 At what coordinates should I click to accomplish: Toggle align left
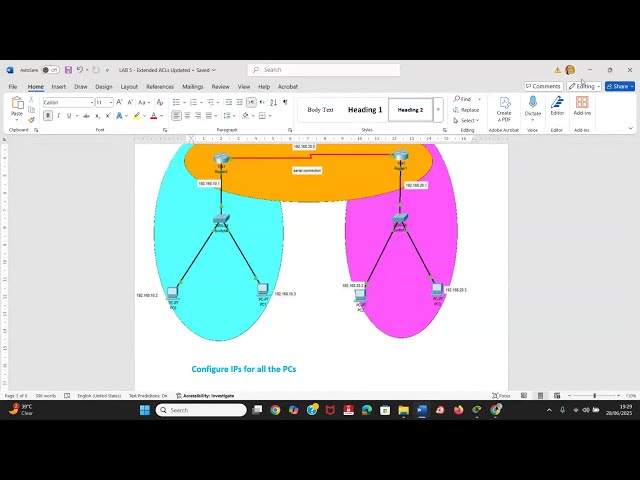tap(176, 116)
